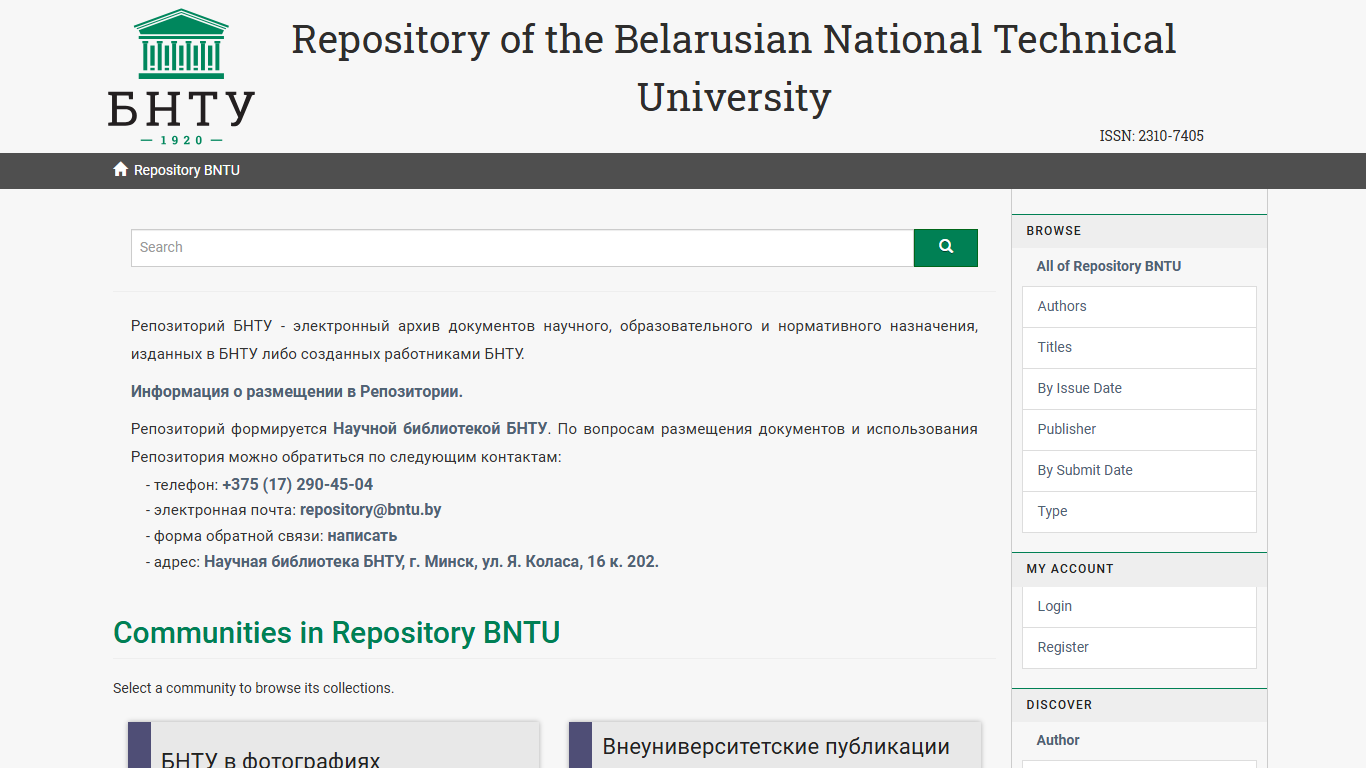The height and width of the screenshot is (768, 1366).
Task: Click the Научной библиотекой БНТУ link
Action: [440, 428]
